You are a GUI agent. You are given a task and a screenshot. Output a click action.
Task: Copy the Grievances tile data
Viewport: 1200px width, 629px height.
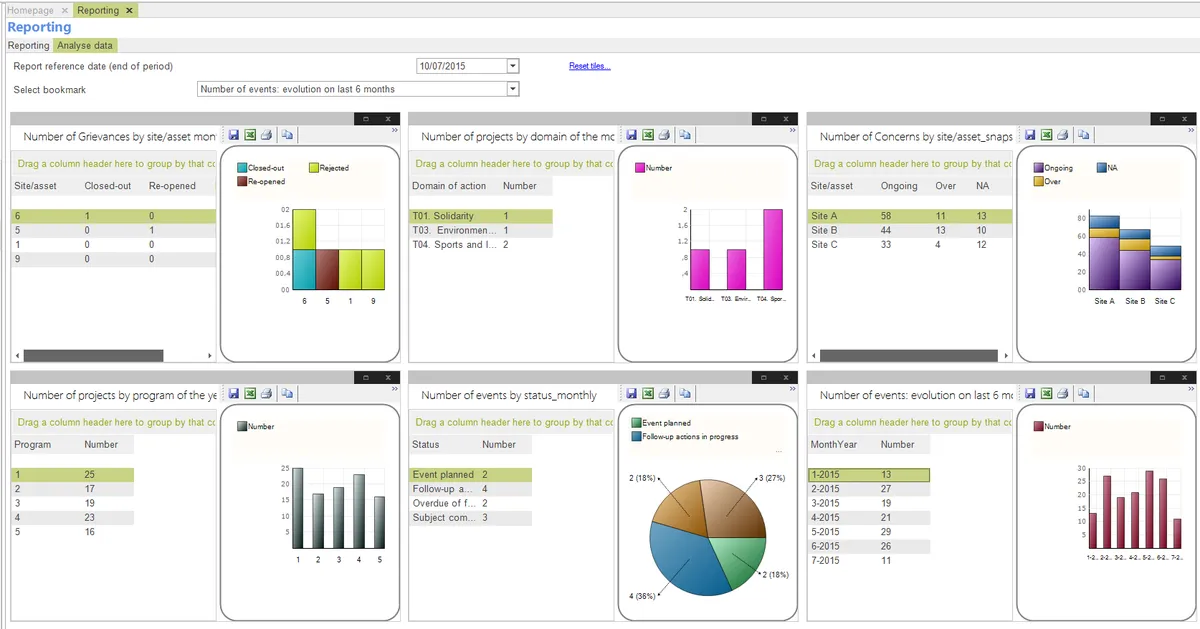pyautogui.click(x=287, y=135)
